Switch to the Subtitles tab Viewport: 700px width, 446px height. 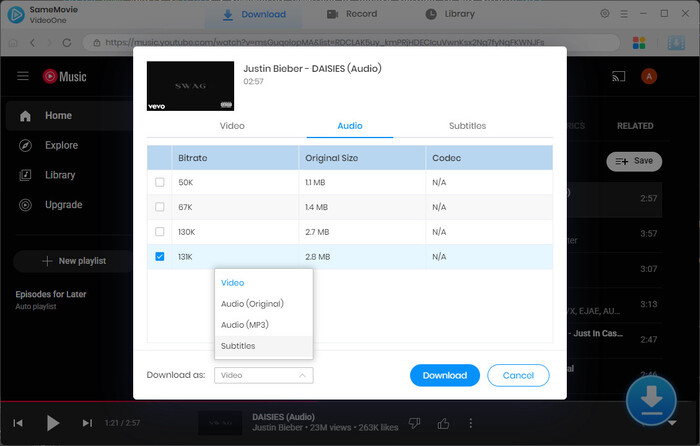[467, 126]
